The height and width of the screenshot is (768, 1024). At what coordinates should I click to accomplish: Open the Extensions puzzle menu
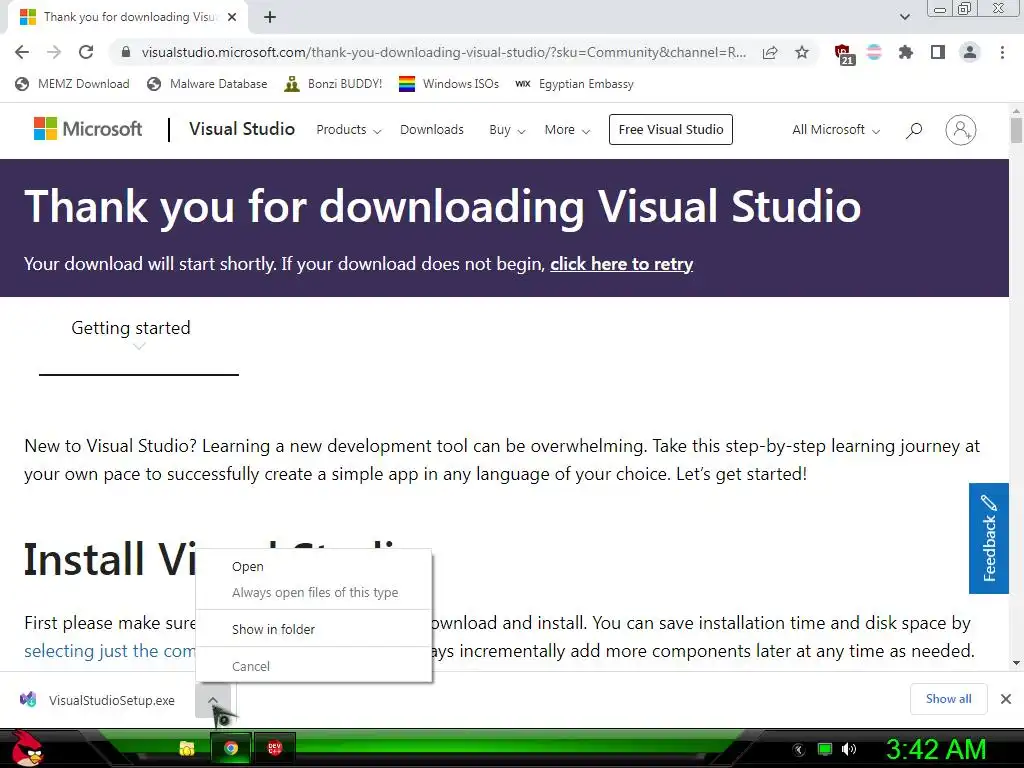(906, 52)
